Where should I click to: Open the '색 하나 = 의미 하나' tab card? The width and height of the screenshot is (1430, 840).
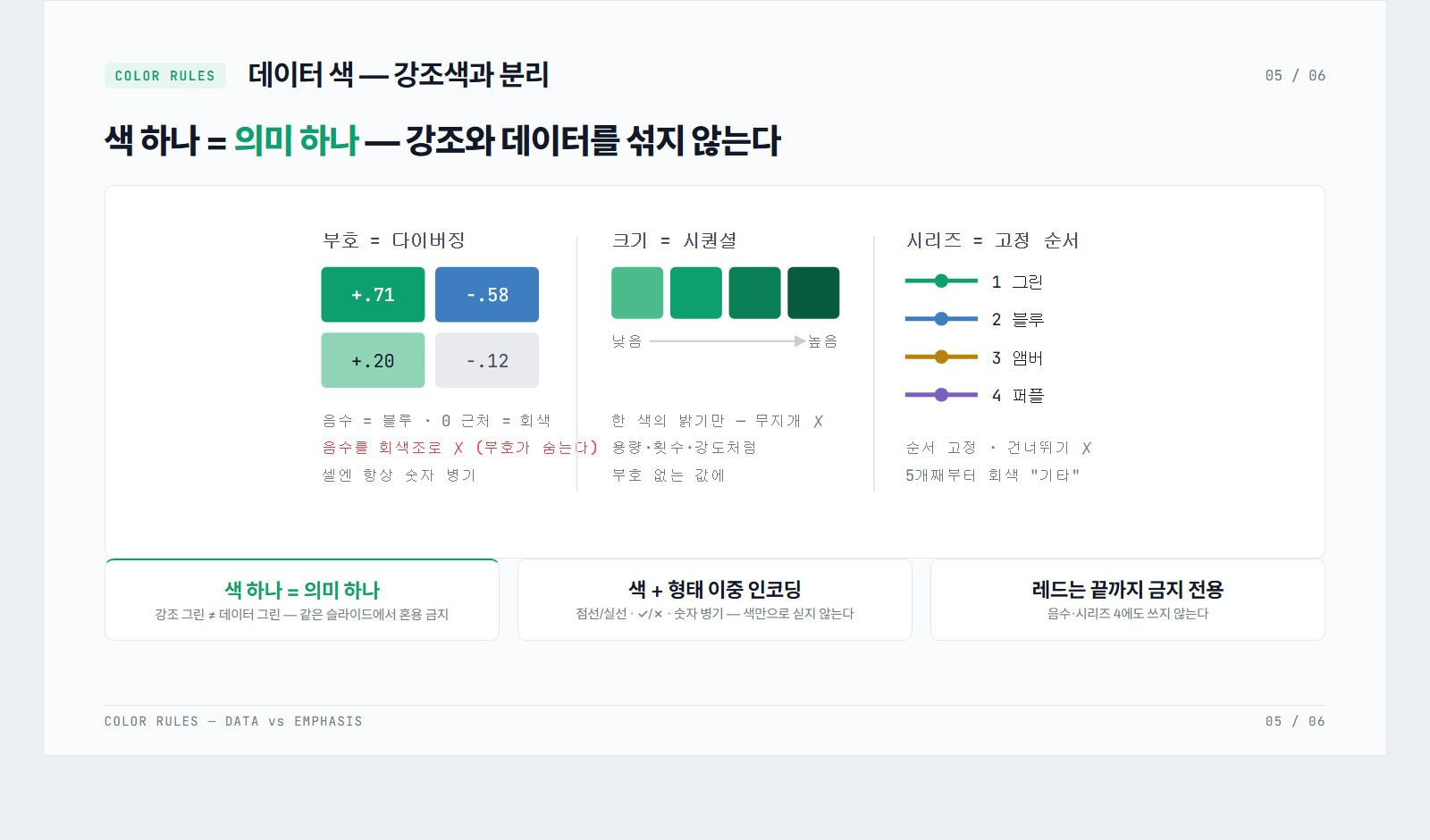tap(302, 600)
